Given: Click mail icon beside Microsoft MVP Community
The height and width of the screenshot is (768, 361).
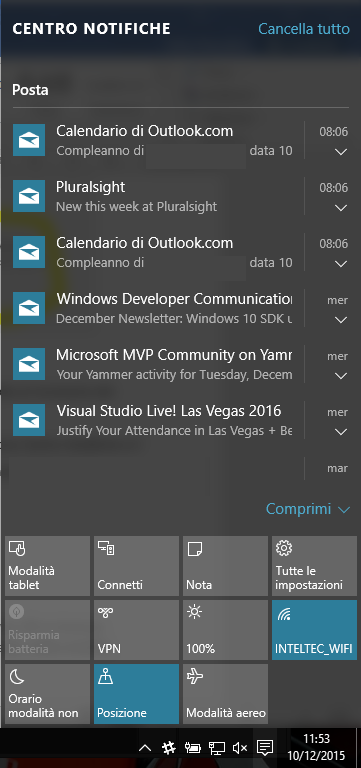Looking at the screenshot, I should point(29,364).
